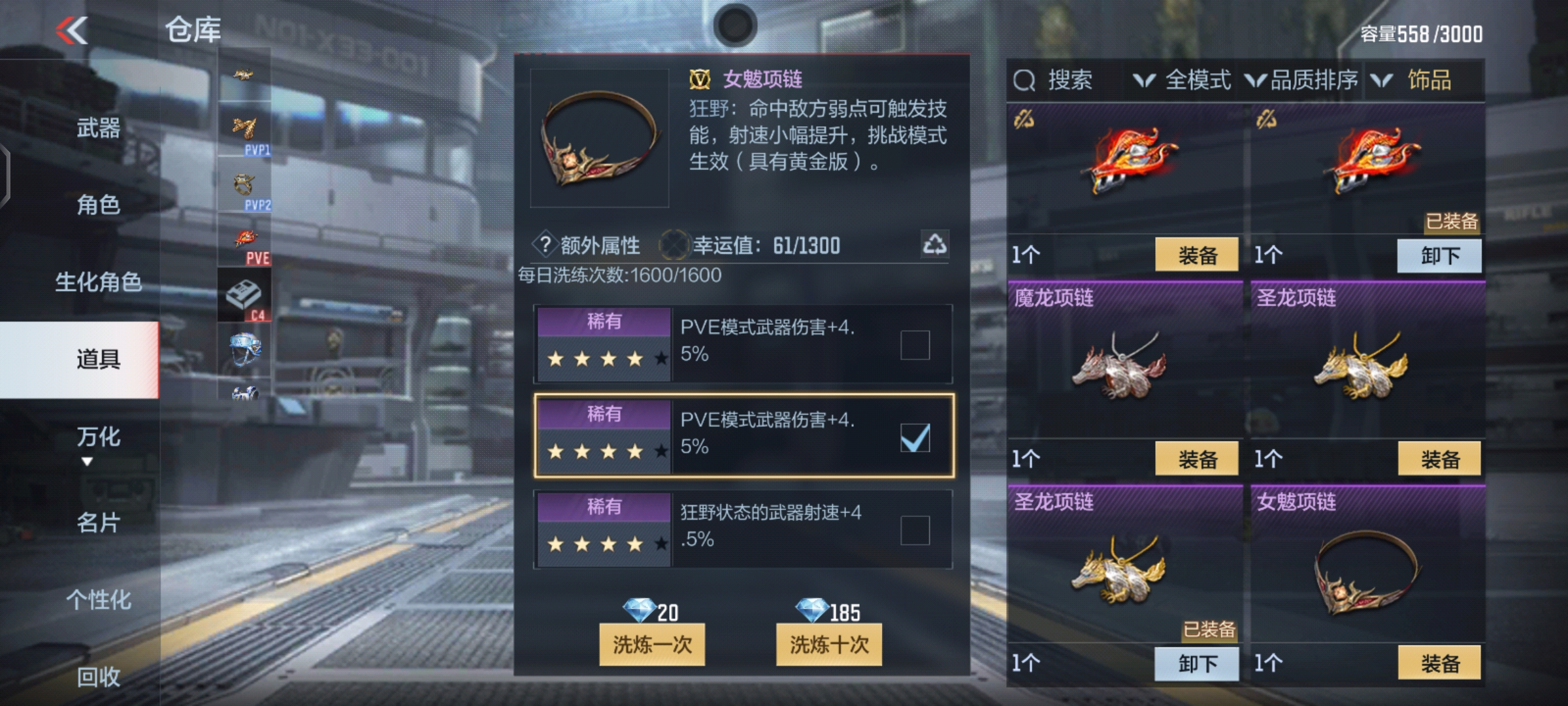
Task: Open the 全模式 mode filter dropdown
Action: [1183, 80]
